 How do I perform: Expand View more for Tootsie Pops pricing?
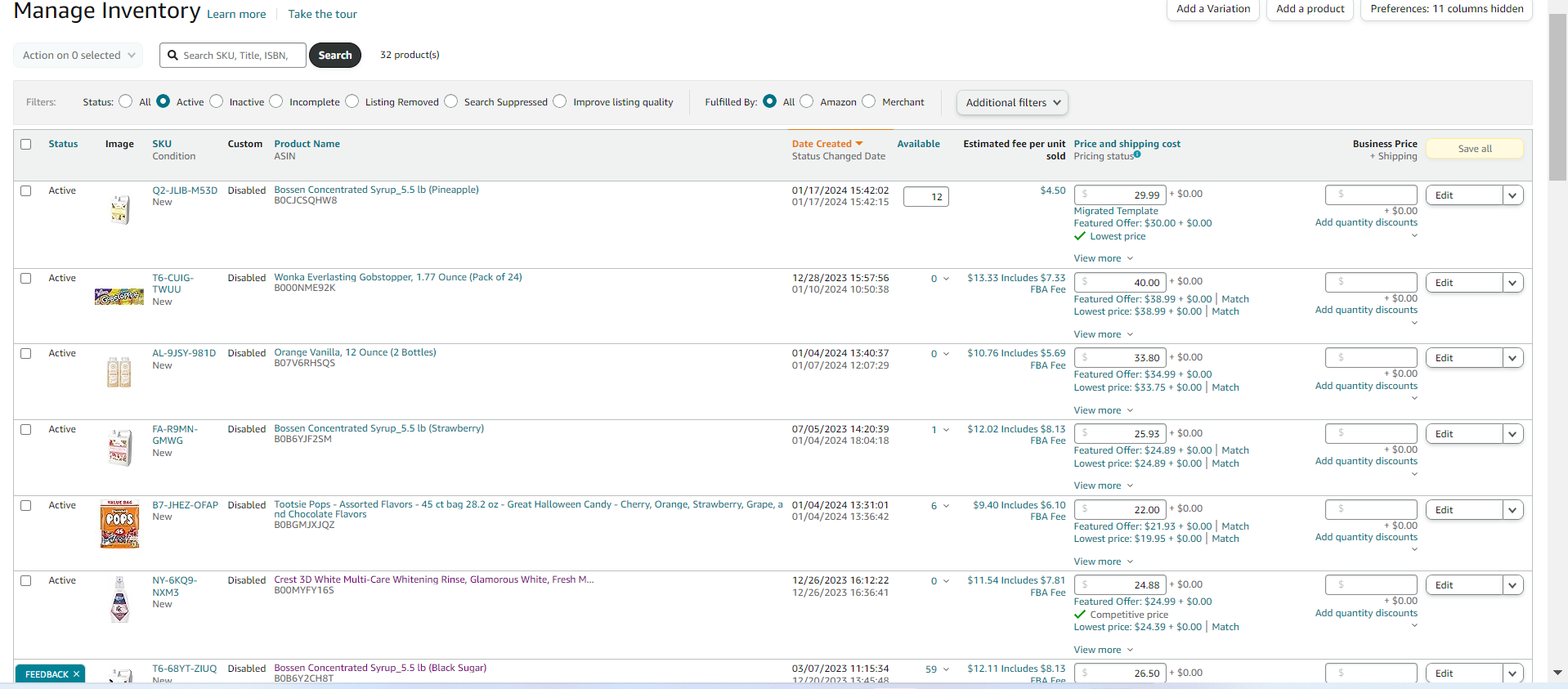pyautogui.click(x=1104, y=561)
